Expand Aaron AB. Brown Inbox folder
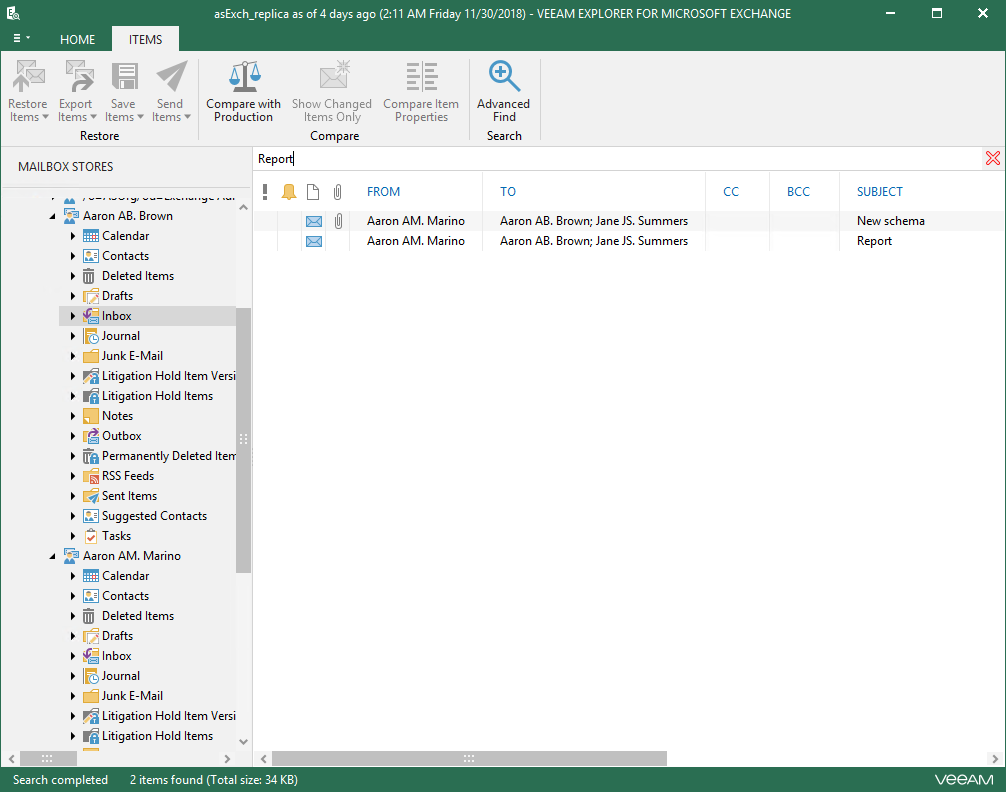The image size is (1006, 792). (x=72, y=316)
